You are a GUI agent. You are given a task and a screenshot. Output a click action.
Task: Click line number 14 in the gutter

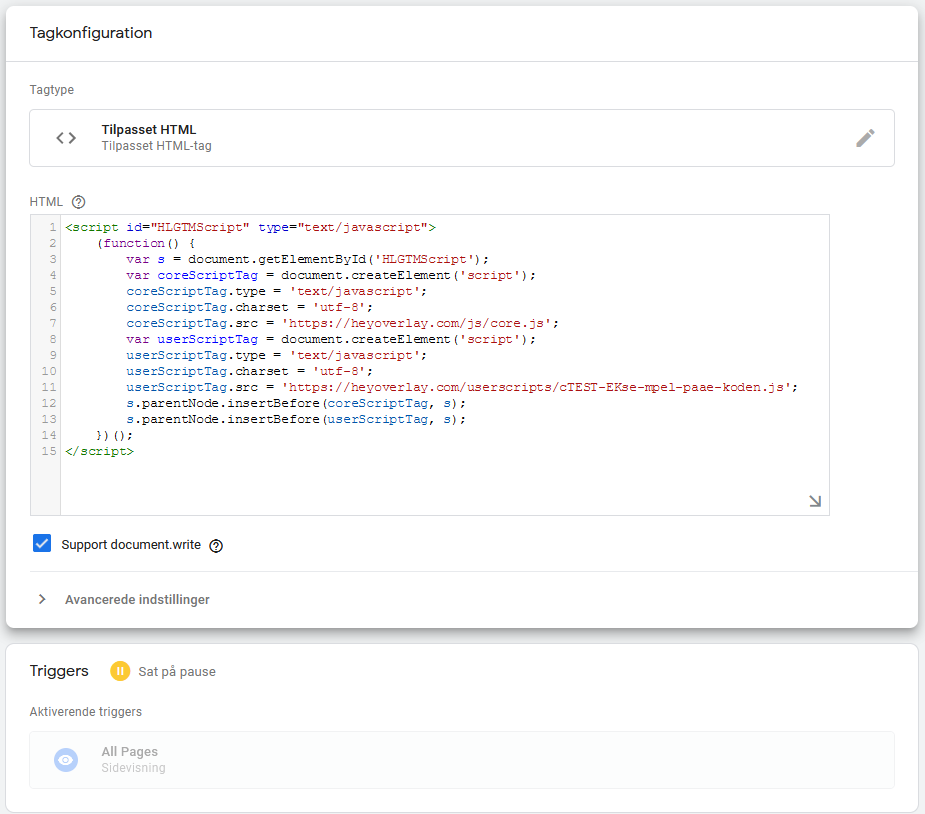(x=49, y=435)
